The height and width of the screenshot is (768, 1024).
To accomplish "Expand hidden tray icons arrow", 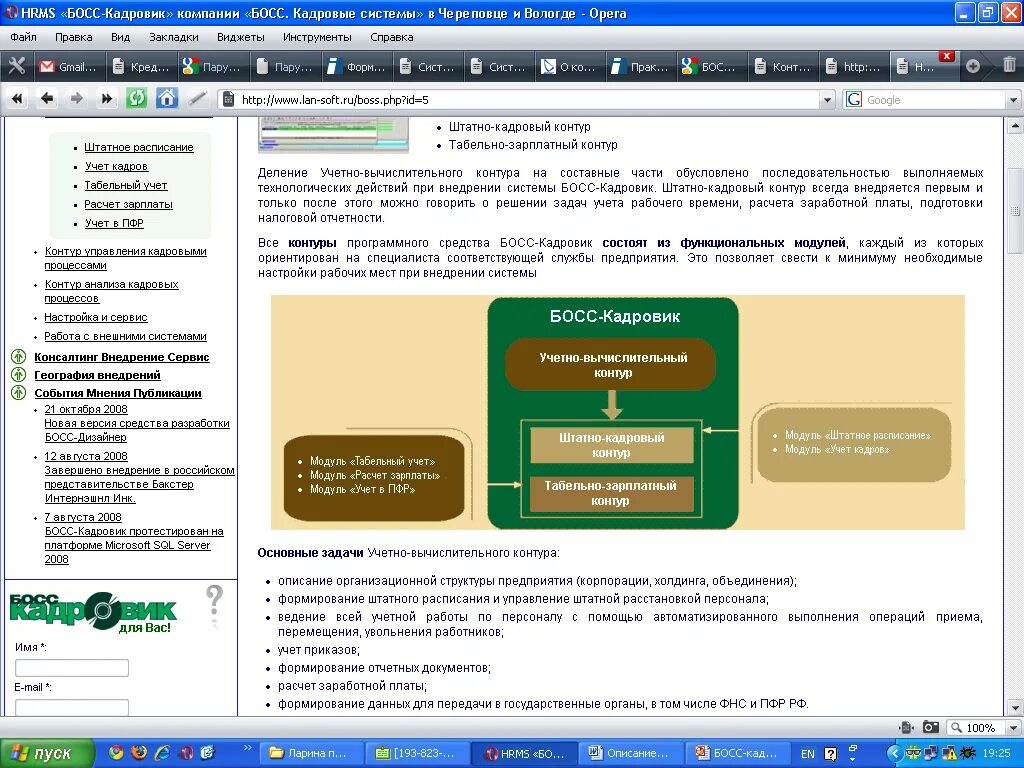I will 894,754.
